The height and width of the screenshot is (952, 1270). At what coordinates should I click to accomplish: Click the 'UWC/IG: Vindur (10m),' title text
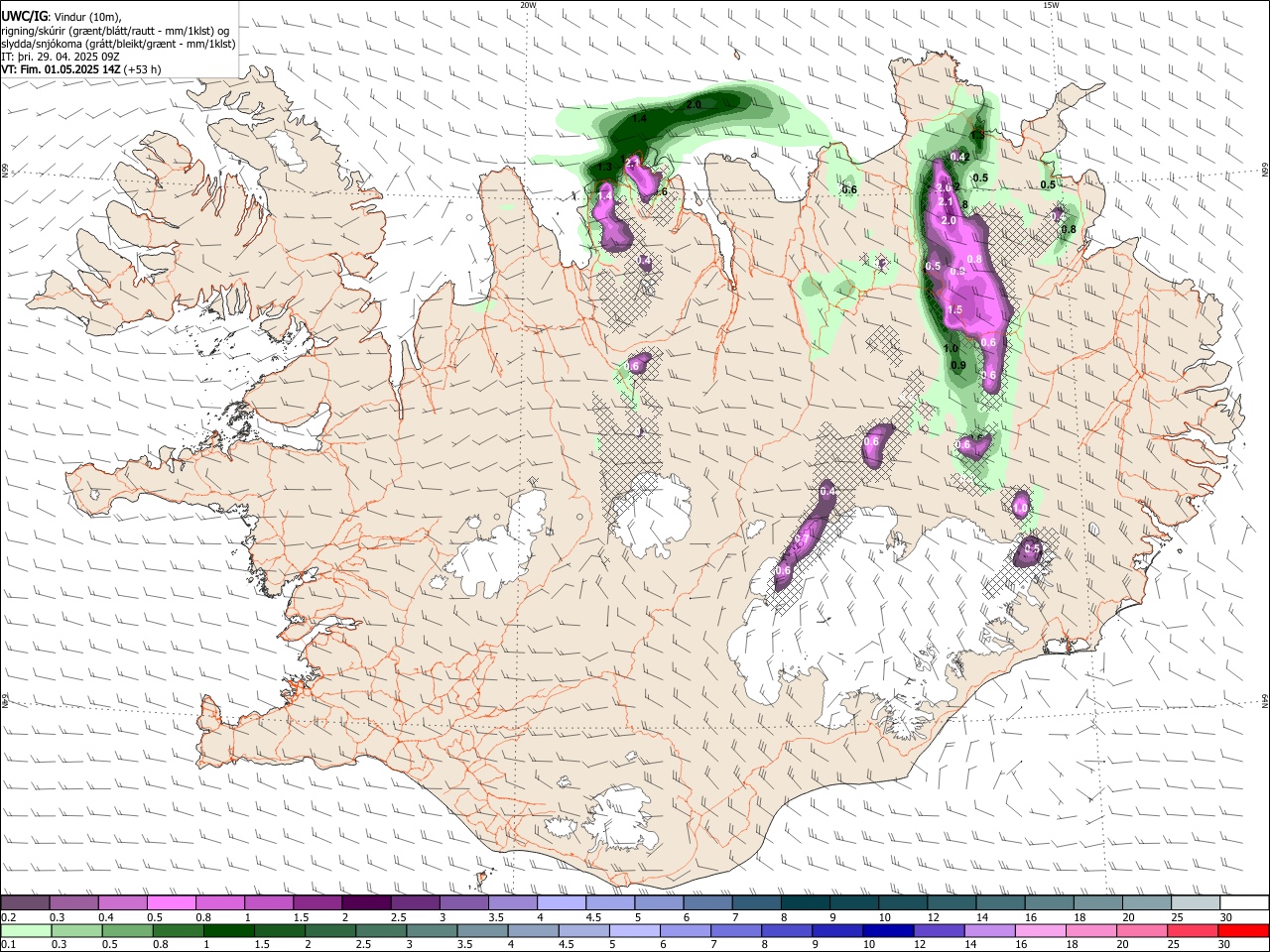tap(62, 17)
